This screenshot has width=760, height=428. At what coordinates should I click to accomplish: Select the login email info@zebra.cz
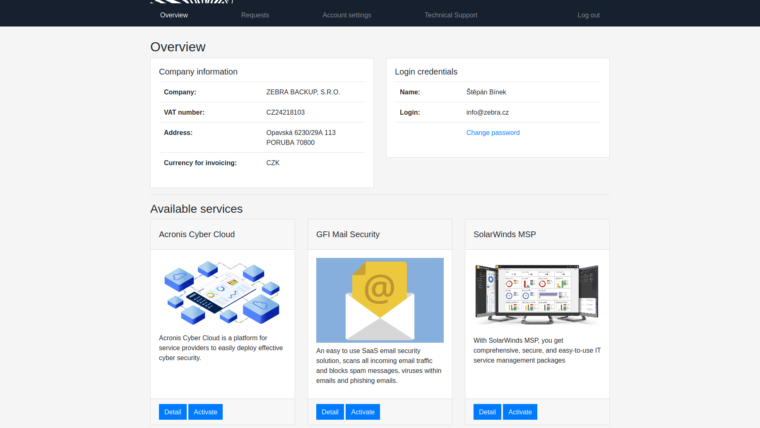(x=488, y=112)
